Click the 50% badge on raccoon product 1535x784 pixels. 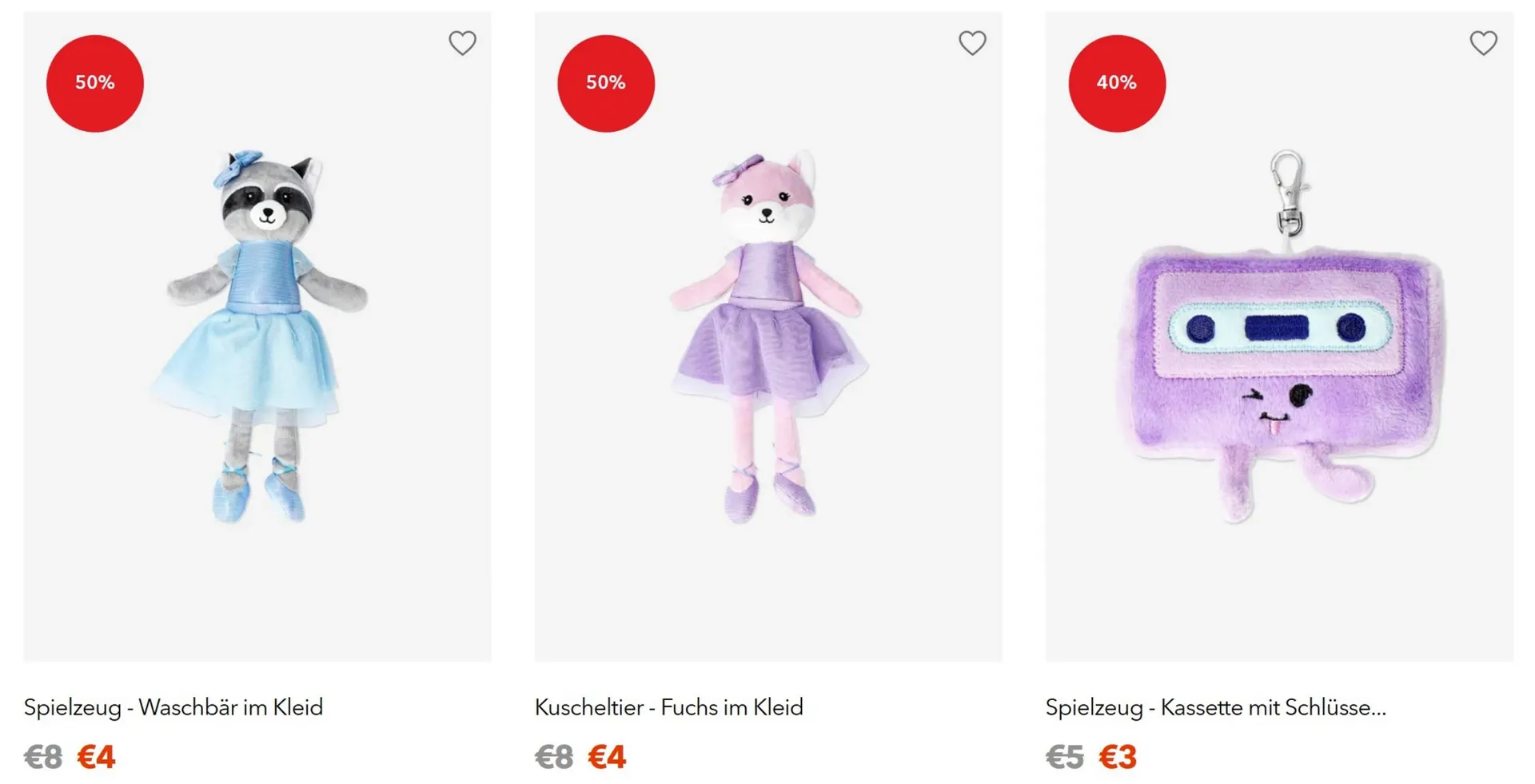[x=95, y=83]
